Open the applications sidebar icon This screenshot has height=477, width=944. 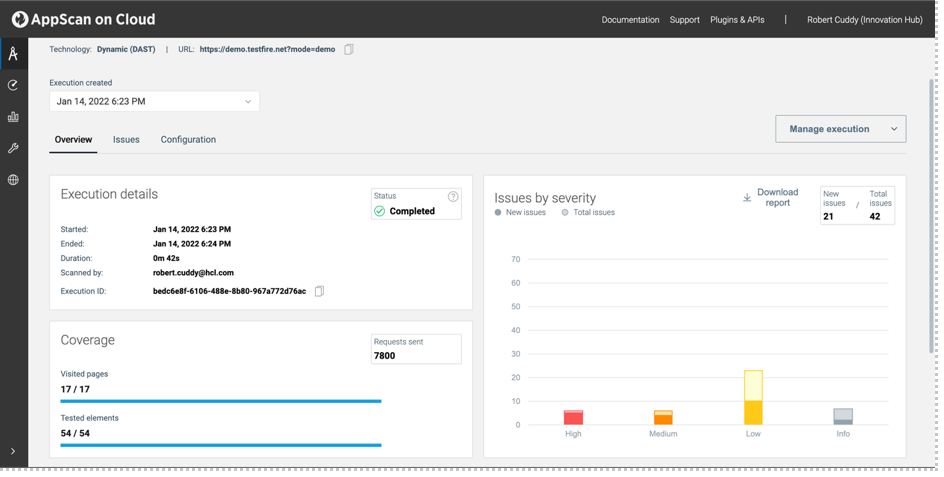(x=13, y=54)
